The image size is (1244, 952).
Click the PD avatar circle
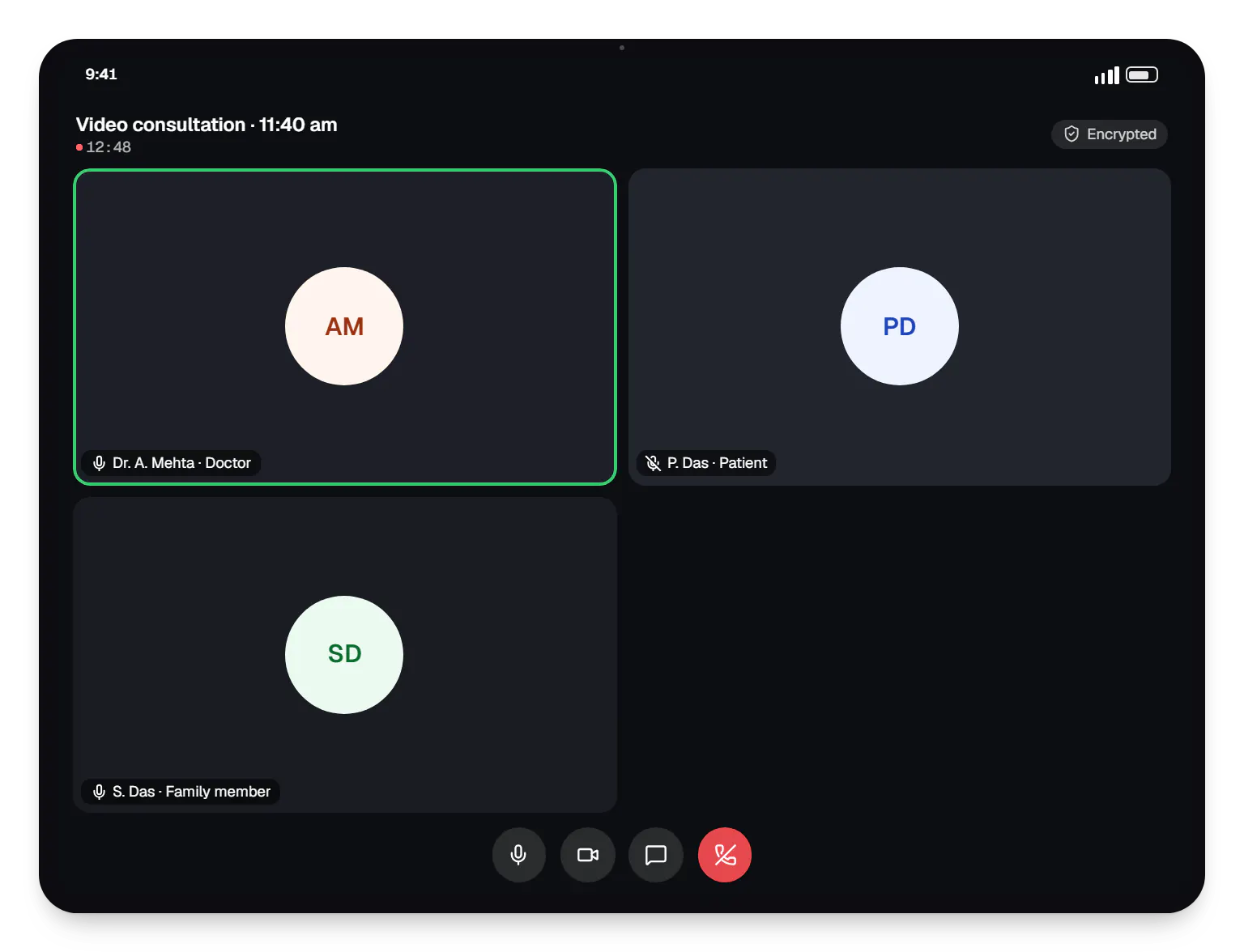click(x=900, y=326)
